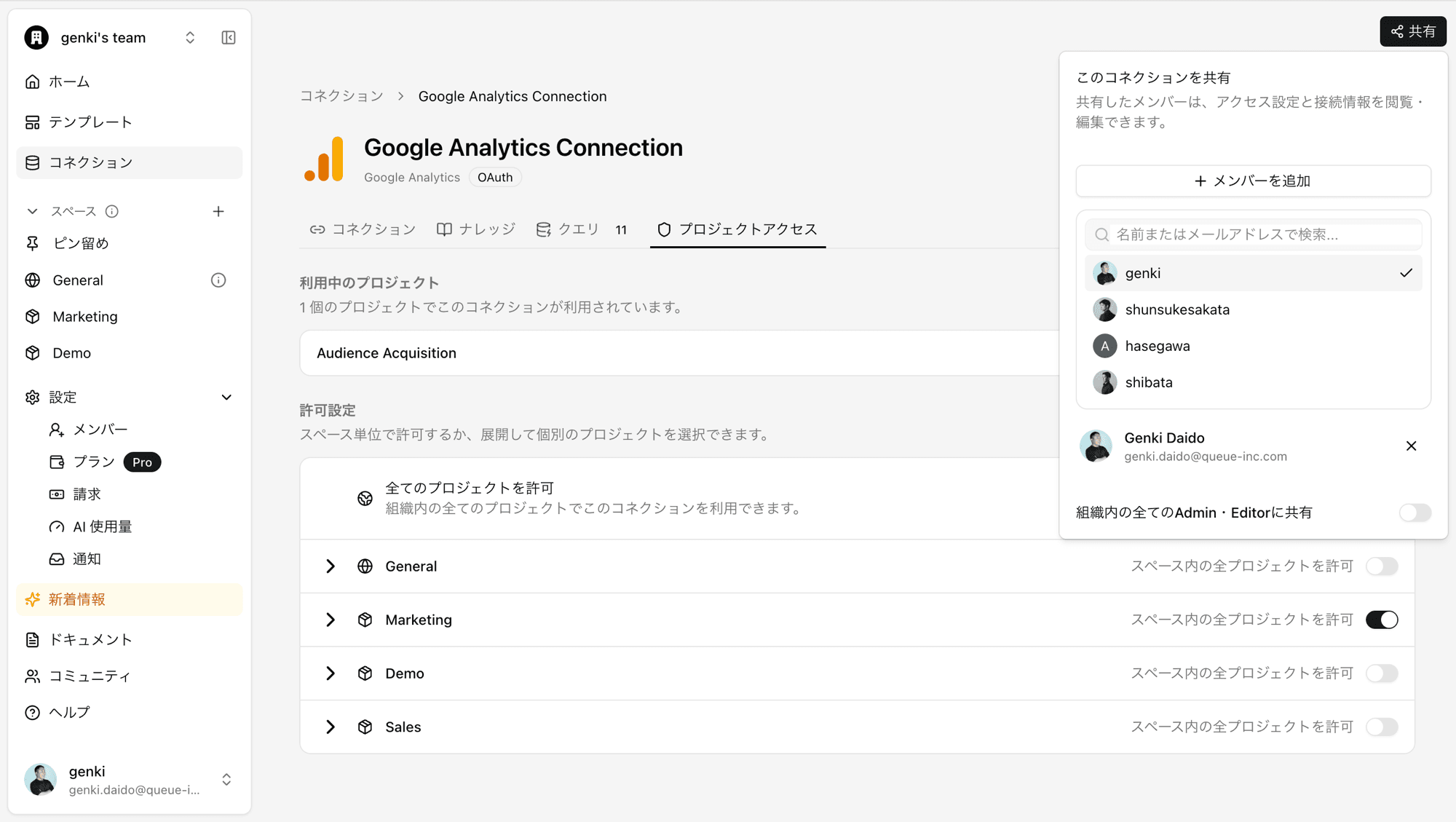Click the team logo icon

click(x=36, y=38)
